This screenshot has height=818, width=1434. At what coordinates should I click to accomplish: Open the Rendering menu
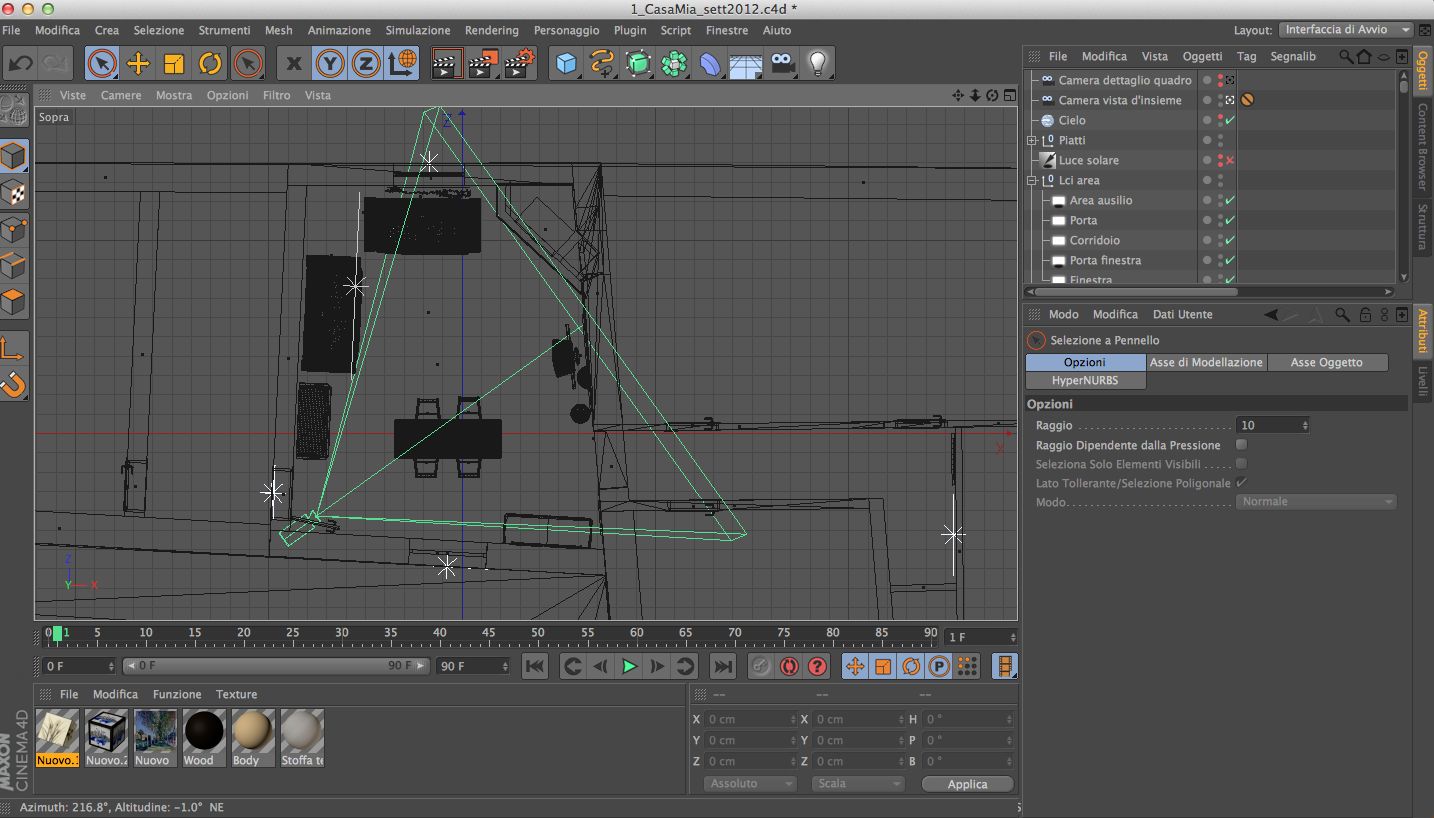click(491, 30)
